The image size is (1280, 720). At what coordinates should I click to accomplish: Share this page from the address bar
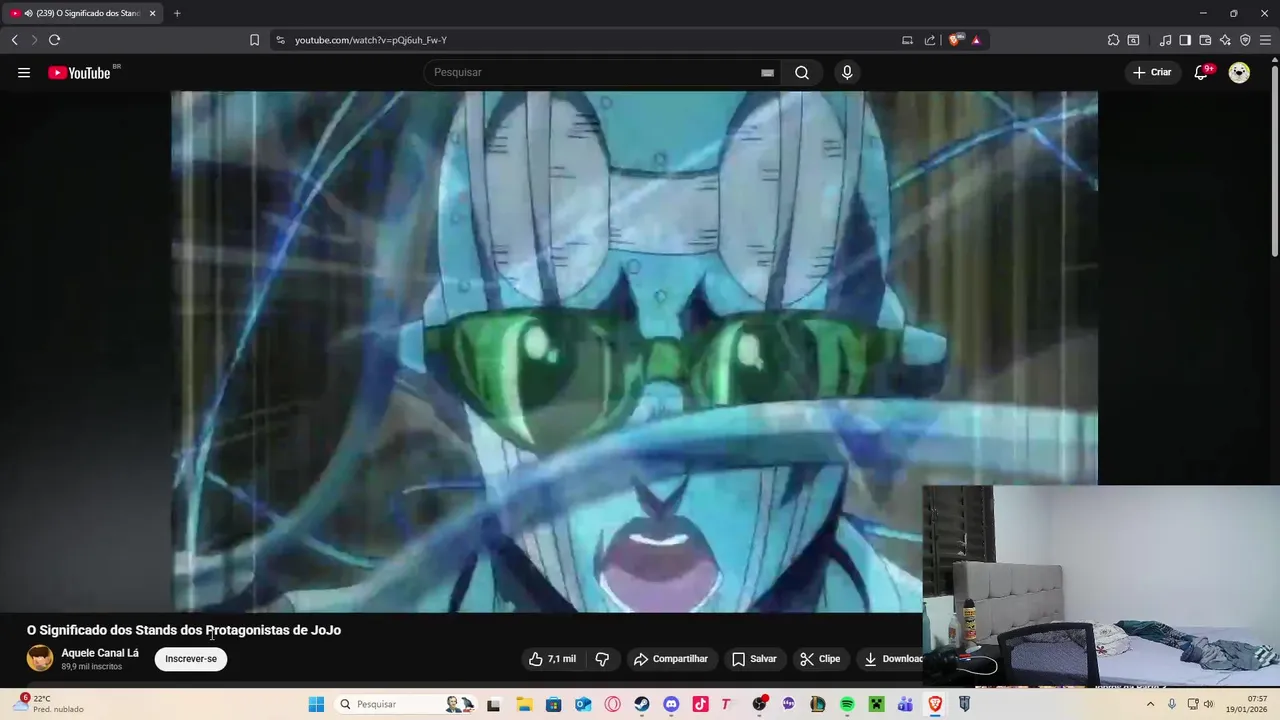click(x=930, y=40)
